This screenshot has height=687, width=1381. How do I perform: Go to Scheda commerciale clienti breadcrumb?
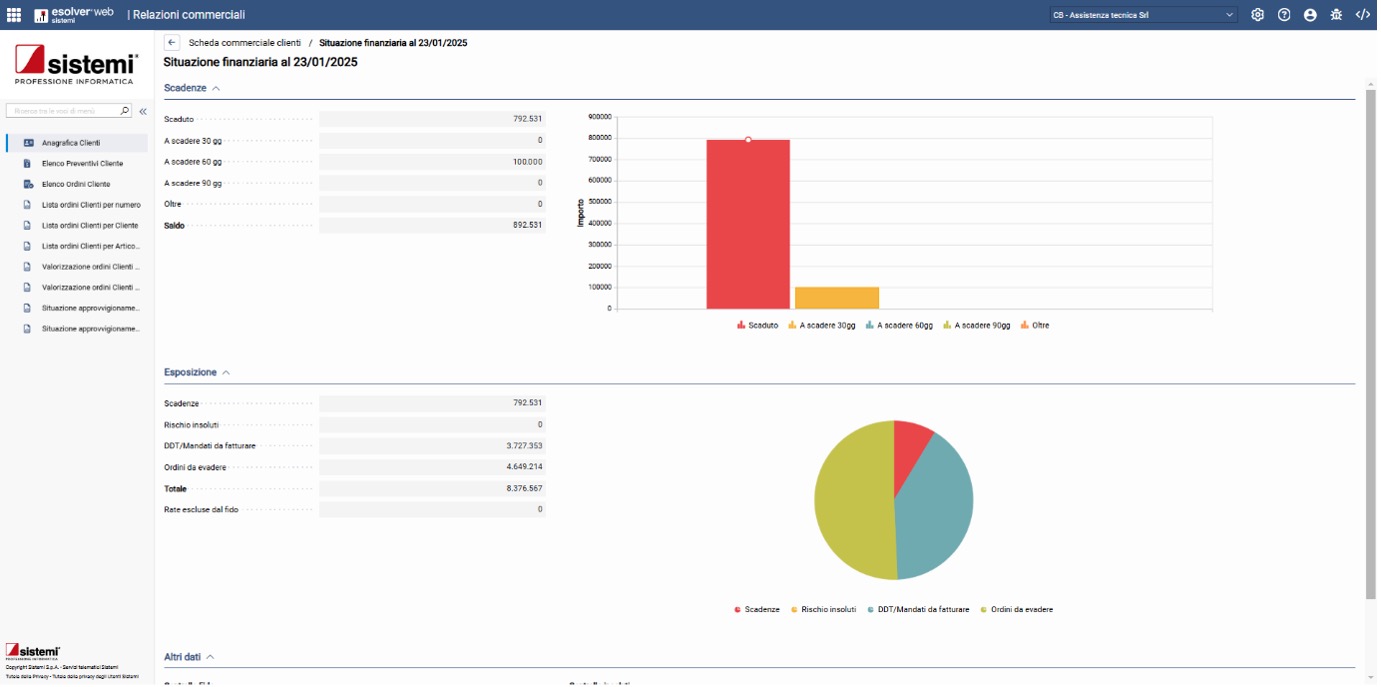click(x=244, y=43)
